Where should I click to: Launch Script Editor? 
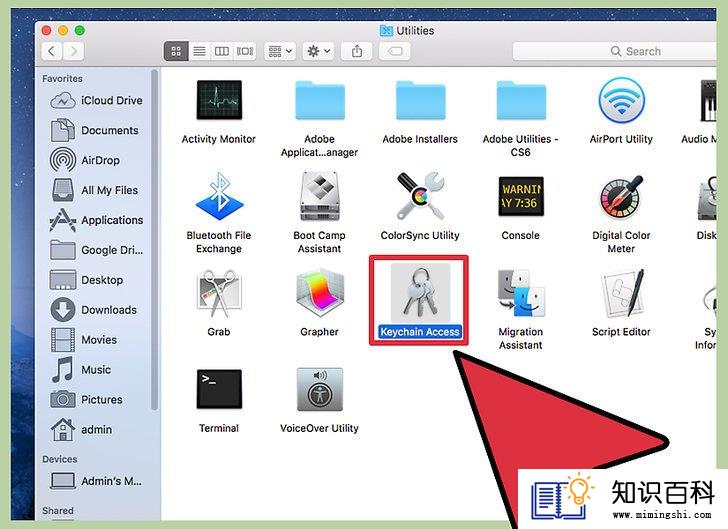pos(621,293)
